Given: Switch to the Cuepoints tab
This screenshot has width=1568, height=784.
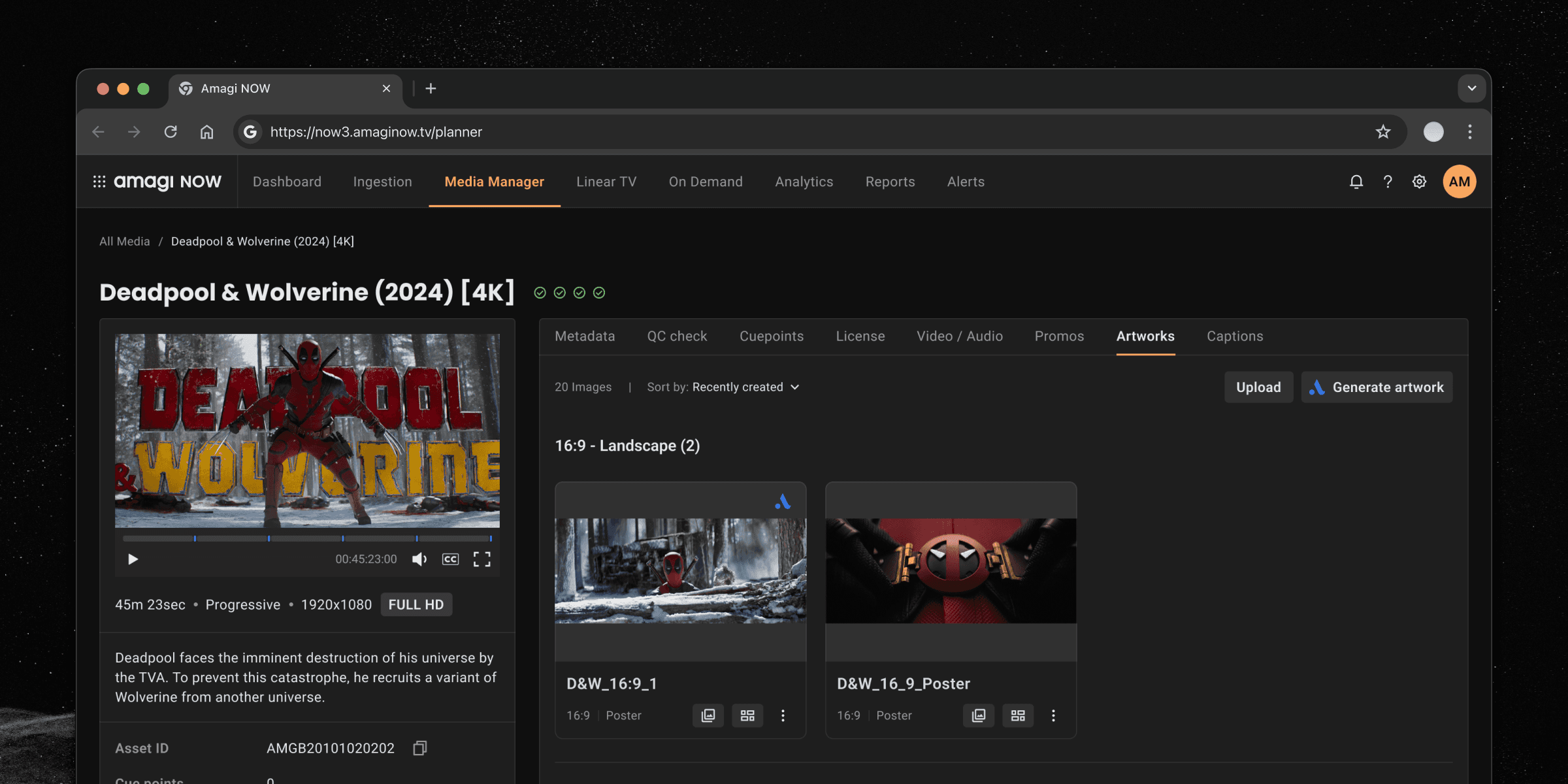Looking at the screenshot, I should point(772,336).
